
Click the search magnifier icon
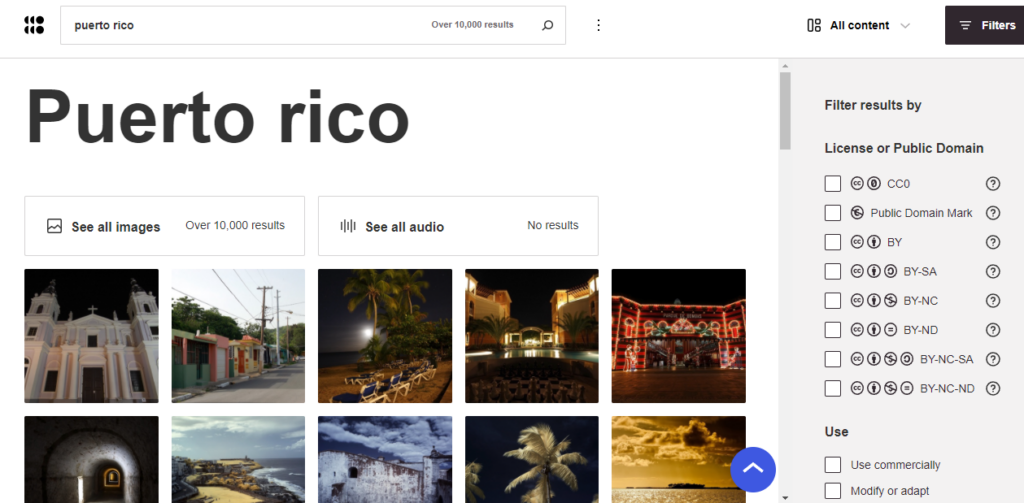coord(548,25)
